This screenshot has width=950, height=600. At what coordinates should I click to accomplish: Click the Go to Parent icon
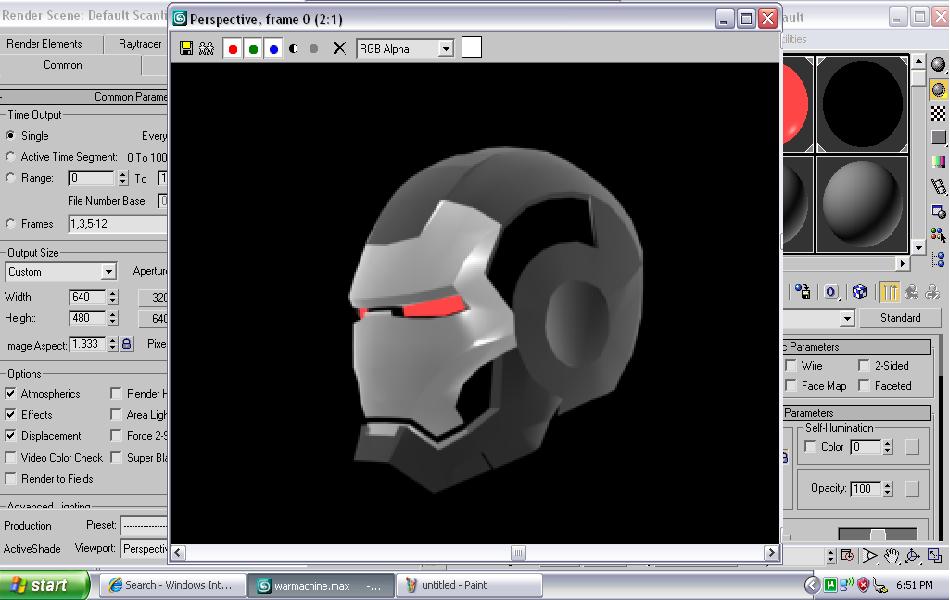pyautogui.click(x=911, y=292)
